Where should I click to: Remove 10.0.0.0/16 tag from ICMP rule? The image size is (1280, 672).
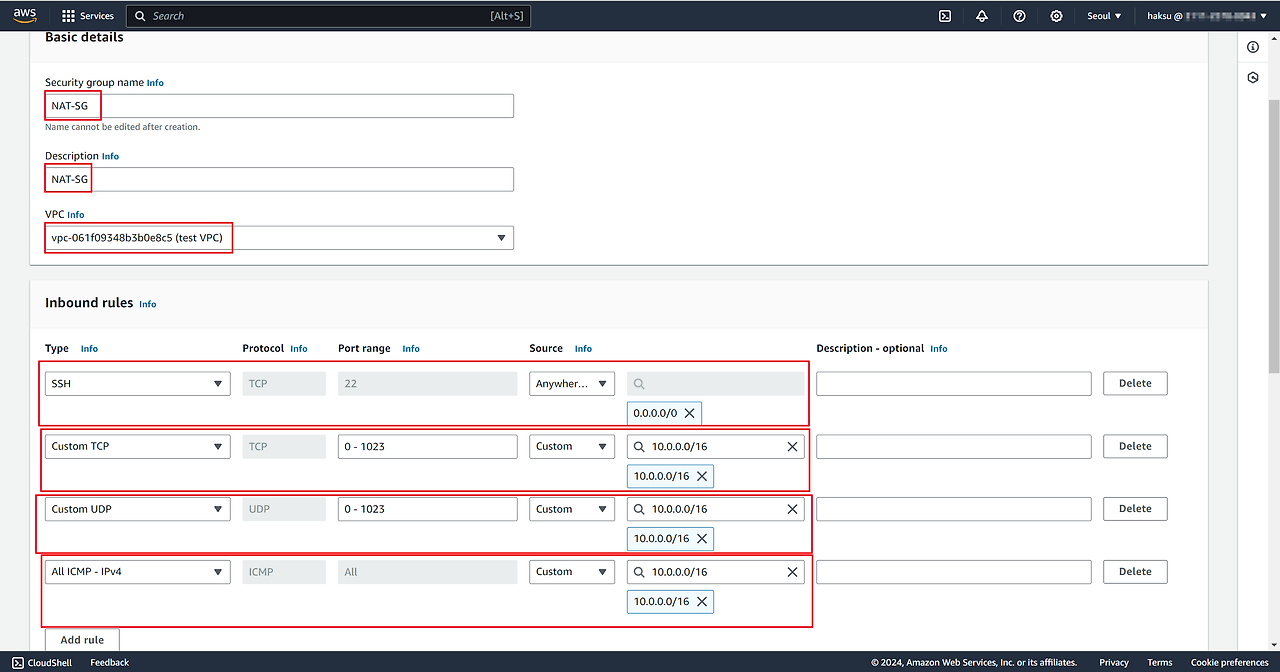pyautogui.click(x=701, y=601)
